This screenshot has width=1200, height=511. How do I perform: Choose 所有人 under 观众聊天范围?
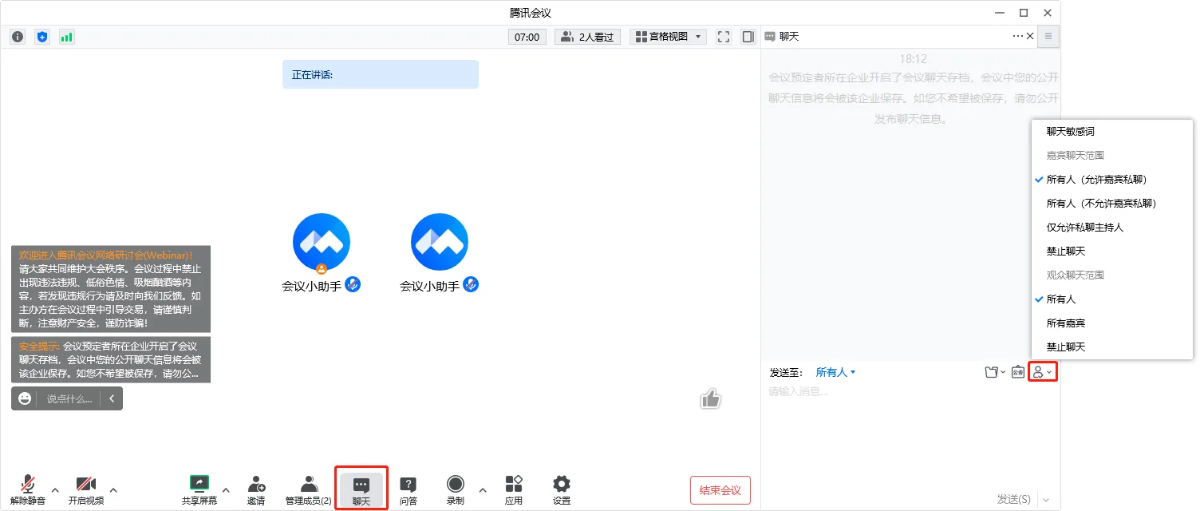(x=1112, y=299)
